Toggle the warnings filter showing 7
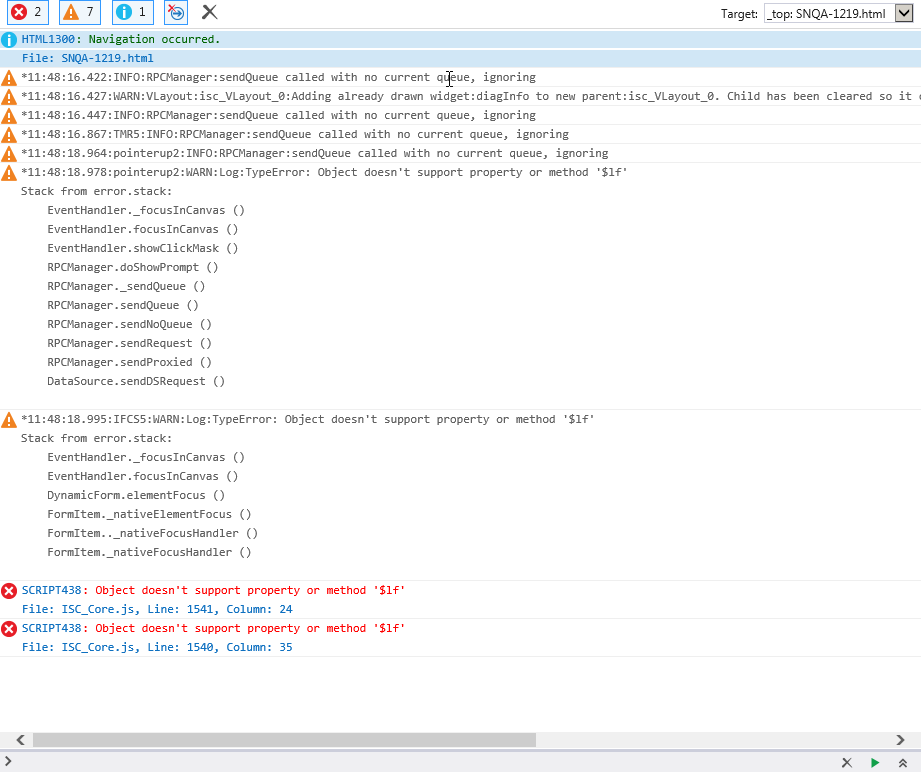This screenshot has height=772, width=921. pyautogui.click(x=80, y=12)
